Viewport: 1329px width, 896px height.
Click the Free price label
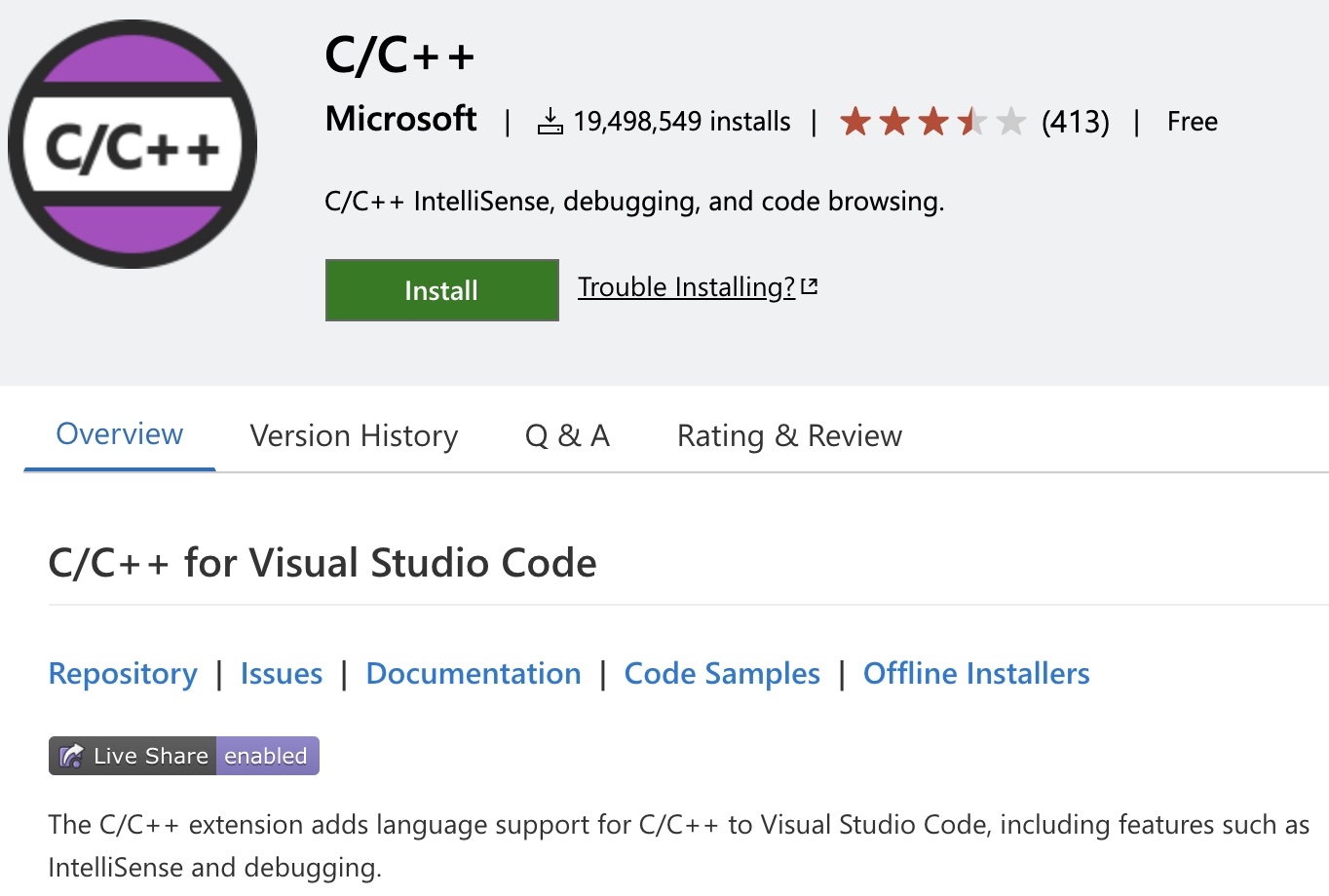[x=1193, y=122]
